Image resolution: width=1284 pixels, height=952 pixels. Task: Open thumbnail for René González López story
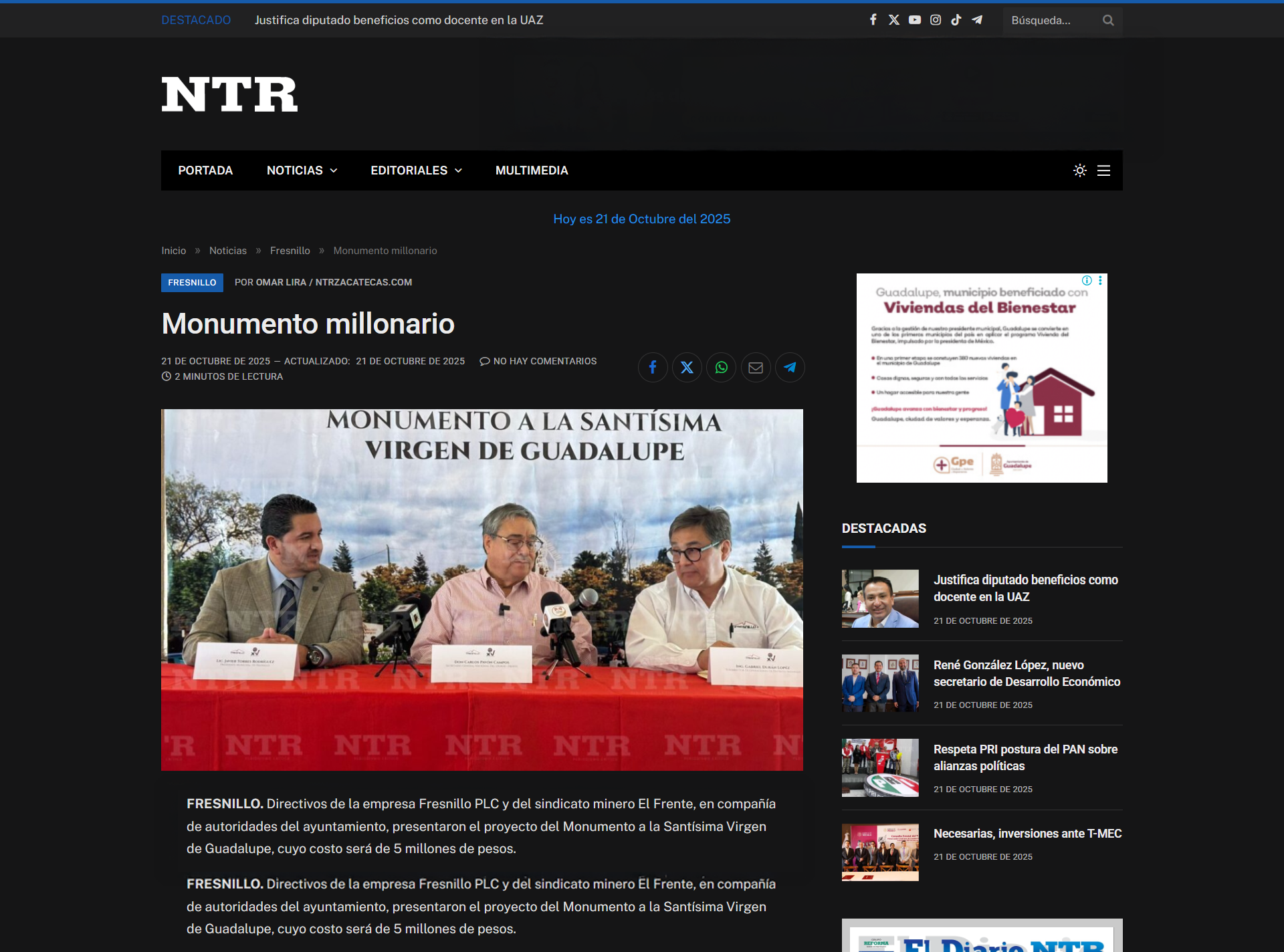[x=880, y=683]
